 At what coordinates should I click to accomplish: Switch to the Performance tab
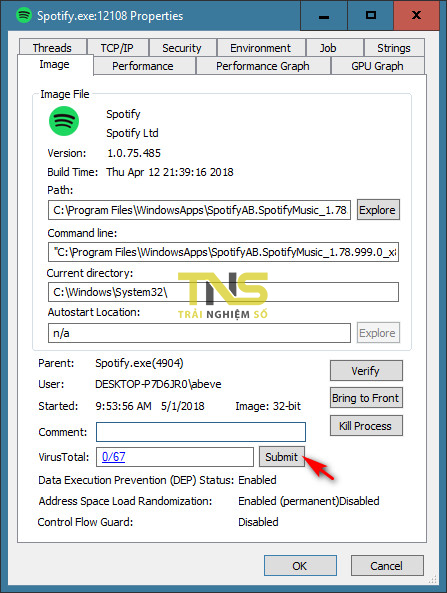[143, 66]
